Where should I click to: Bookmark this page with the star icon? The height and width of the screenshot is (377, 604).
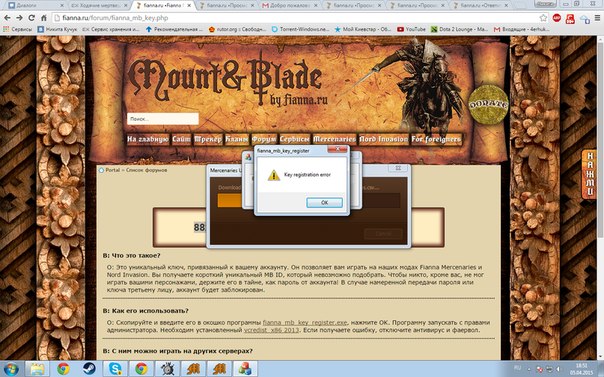(x=543, y=18)
